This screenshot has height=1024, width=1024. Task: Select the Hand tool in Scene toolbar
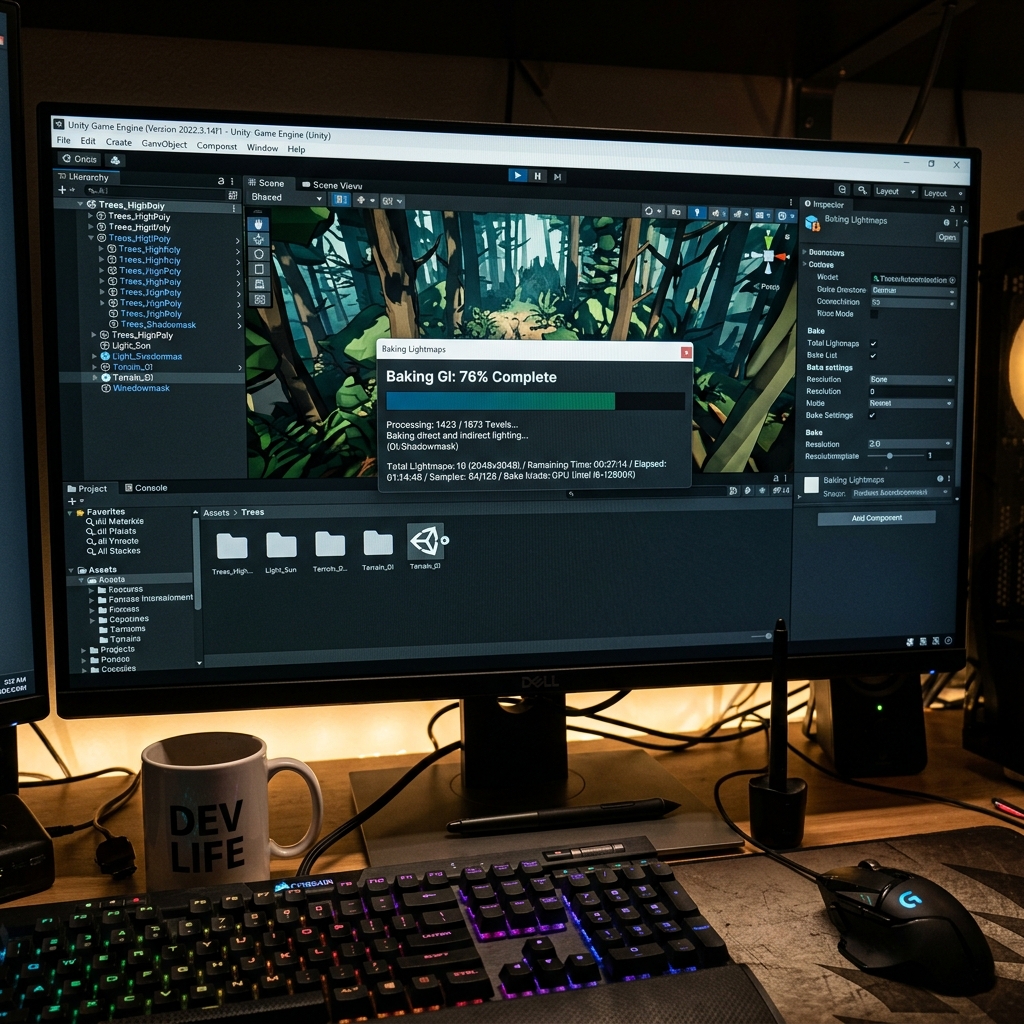click(259, 225)
